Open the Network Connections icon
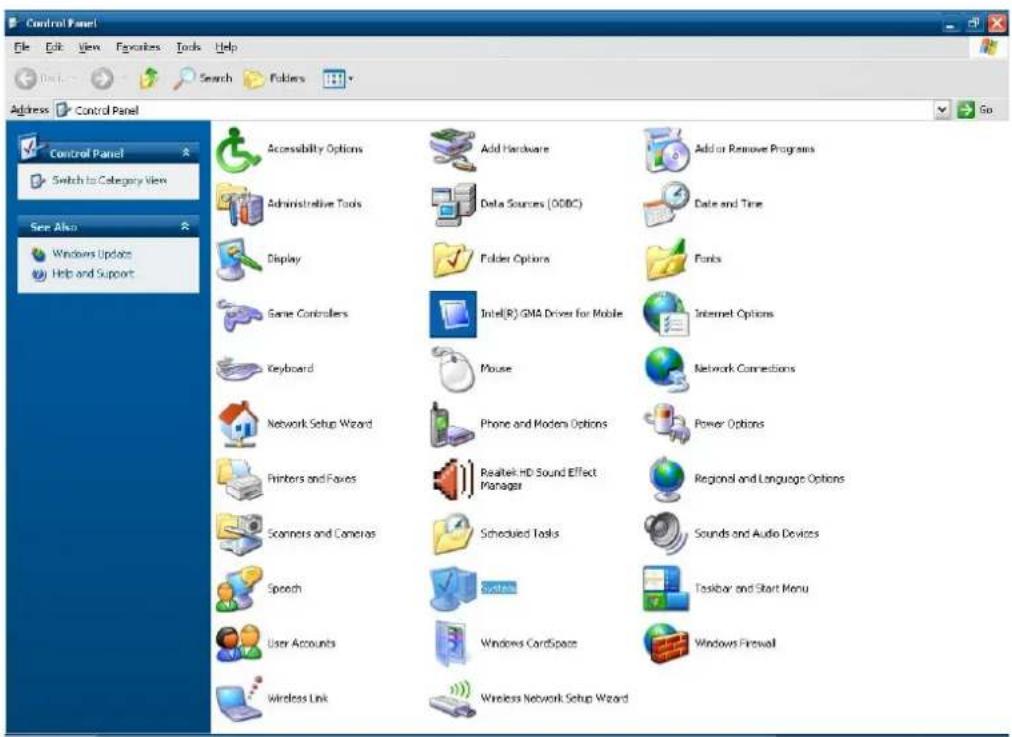 pyautogui.click(x=667, y=369)
